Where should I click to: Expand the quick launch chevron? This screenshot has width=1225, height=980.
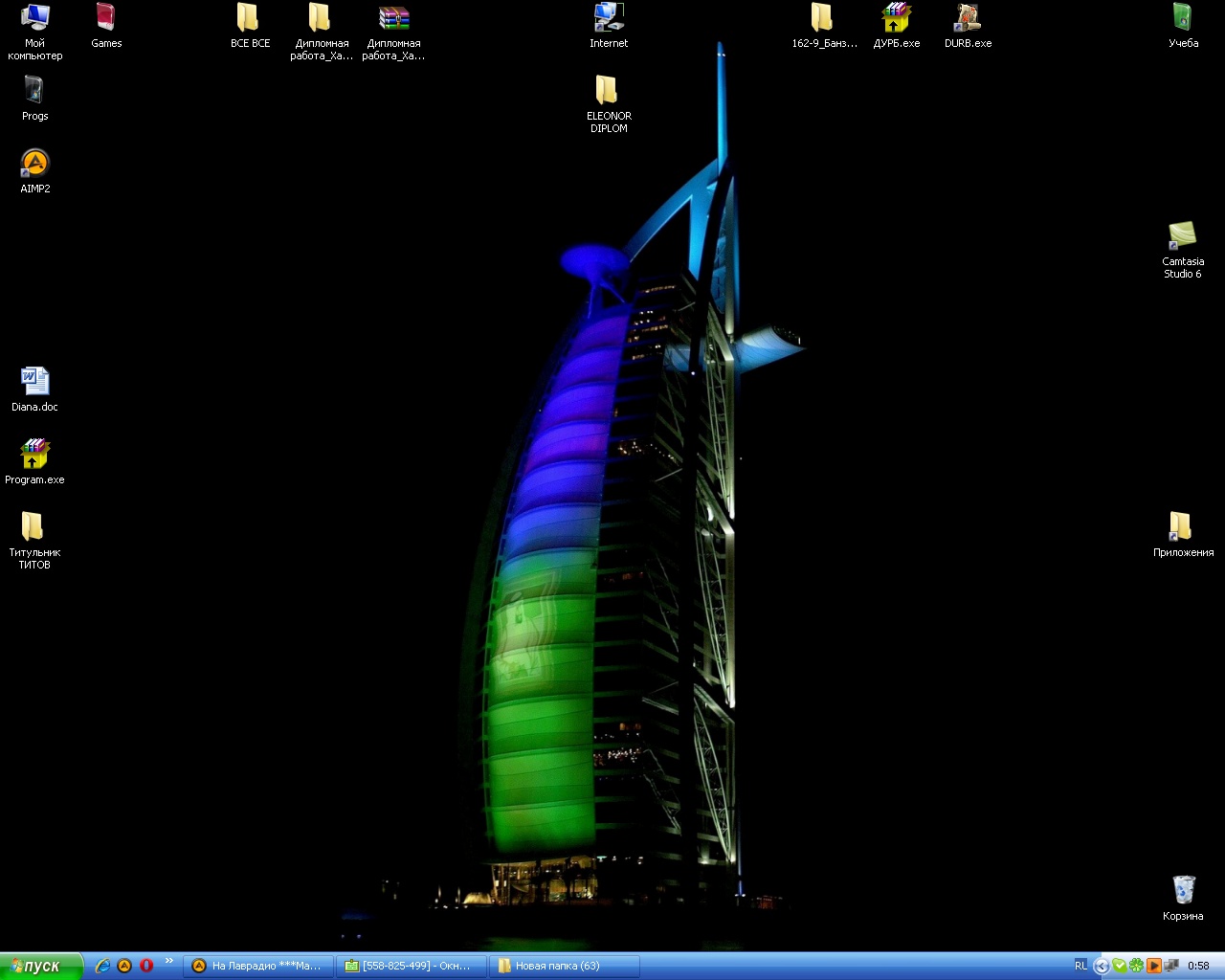(168, 962)
